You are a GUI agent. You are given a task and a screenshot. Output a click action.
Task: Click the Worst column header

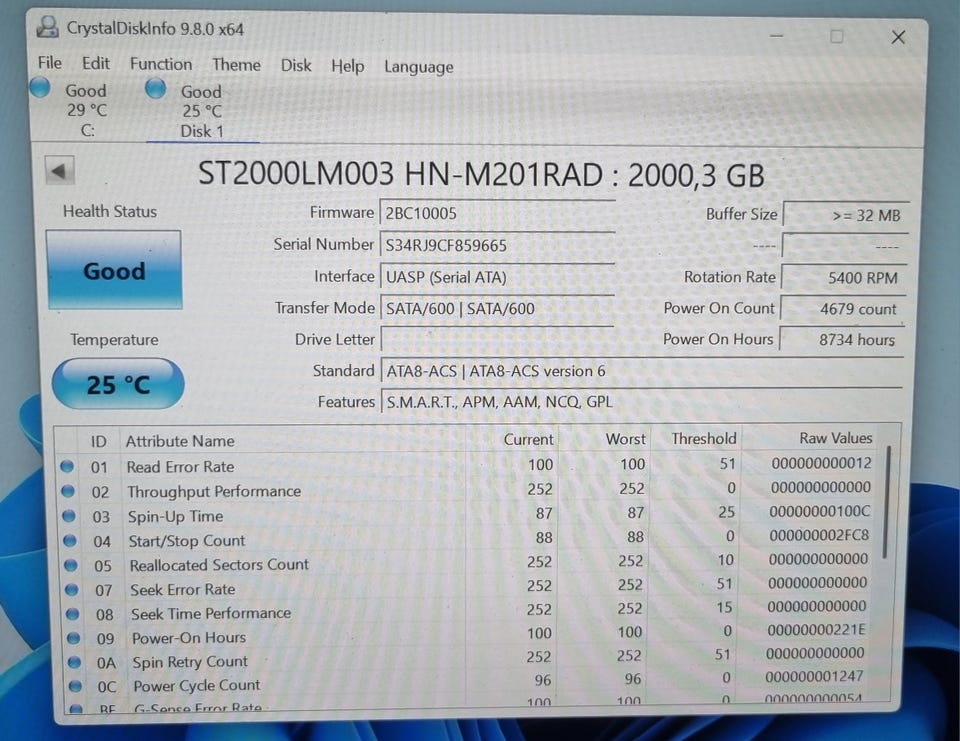point(626,438)
